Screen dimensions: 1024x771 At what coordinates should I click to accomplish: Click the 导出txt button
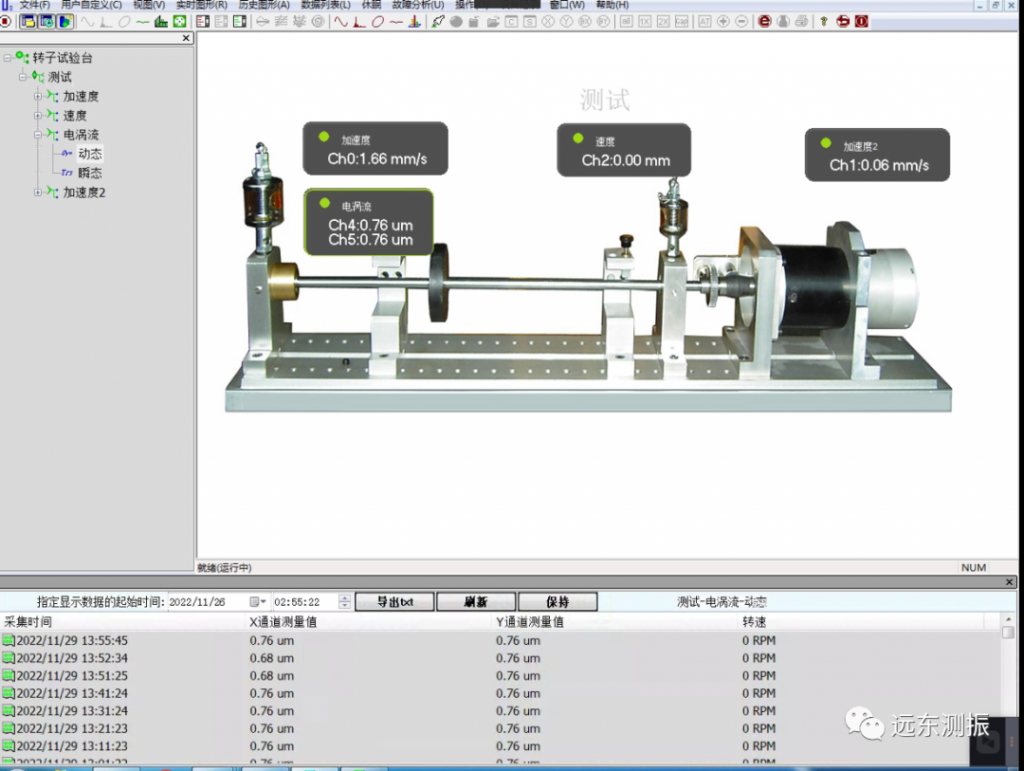coord(394,602)
